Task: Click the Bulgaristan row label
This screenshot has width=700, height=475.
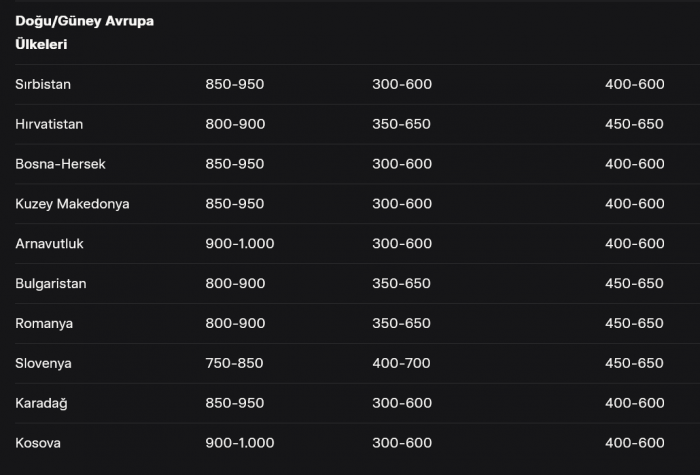Action: point(51,284)
